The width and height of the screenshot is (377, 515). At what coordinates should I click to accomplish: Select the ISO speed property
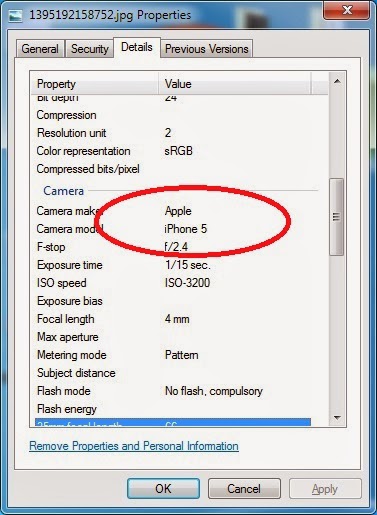62,283
